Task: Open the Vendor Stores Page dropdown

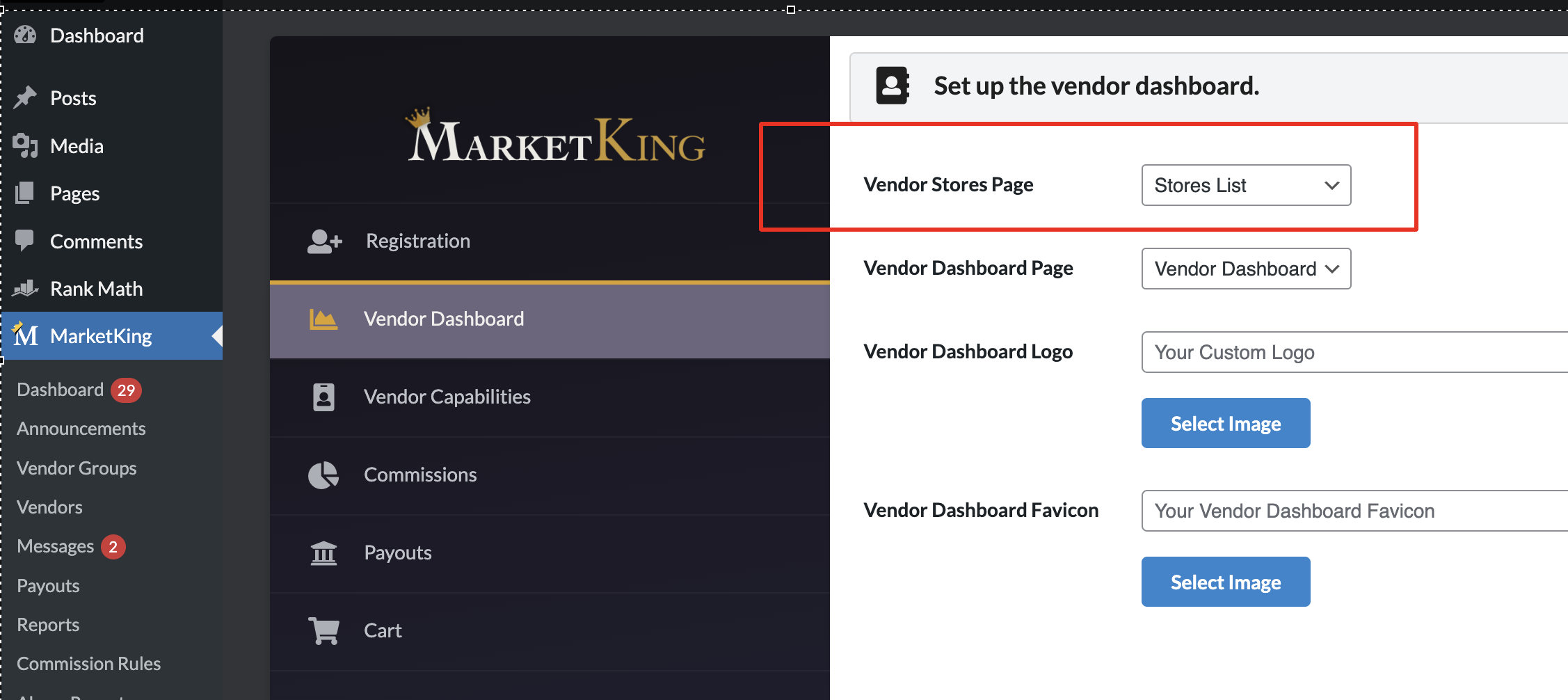Action: (1246, 185)
